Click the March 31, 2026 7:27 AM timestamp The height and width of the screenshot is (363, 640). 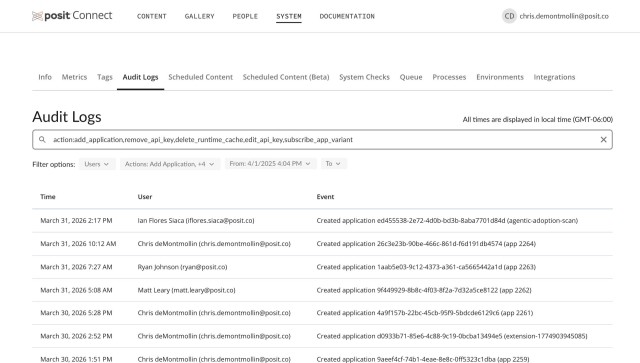(x=76, y=267)
